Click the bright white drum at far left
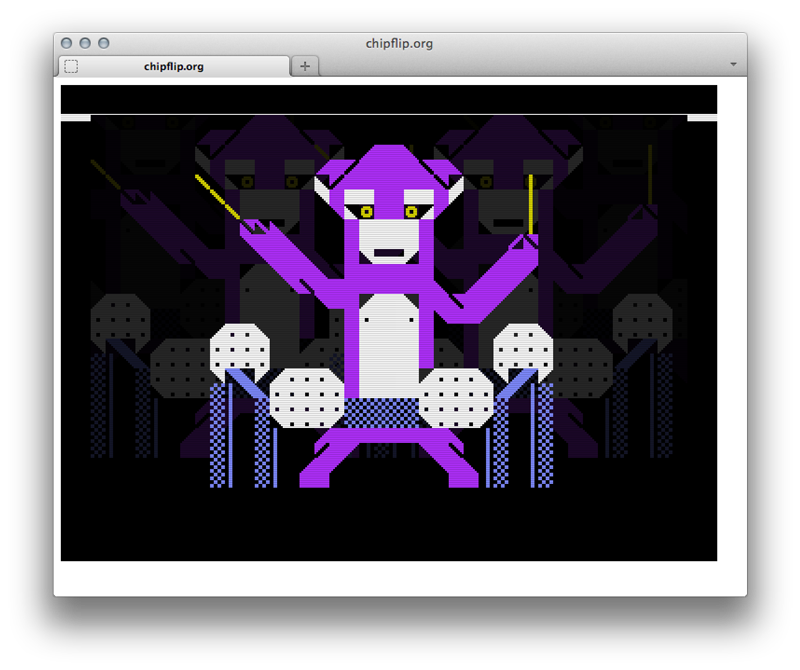Screen dimensions: 800x670 coord(240,350)
